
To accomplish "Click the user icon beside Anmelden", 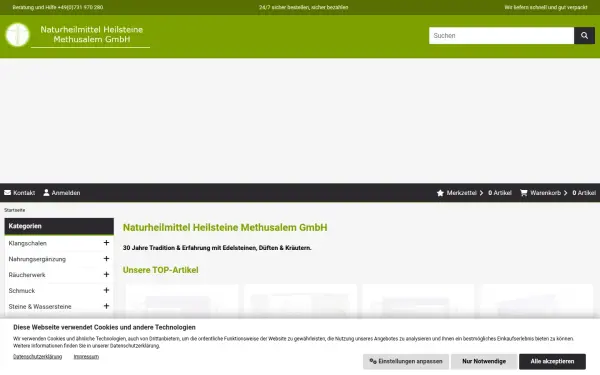I will (46, 192).
